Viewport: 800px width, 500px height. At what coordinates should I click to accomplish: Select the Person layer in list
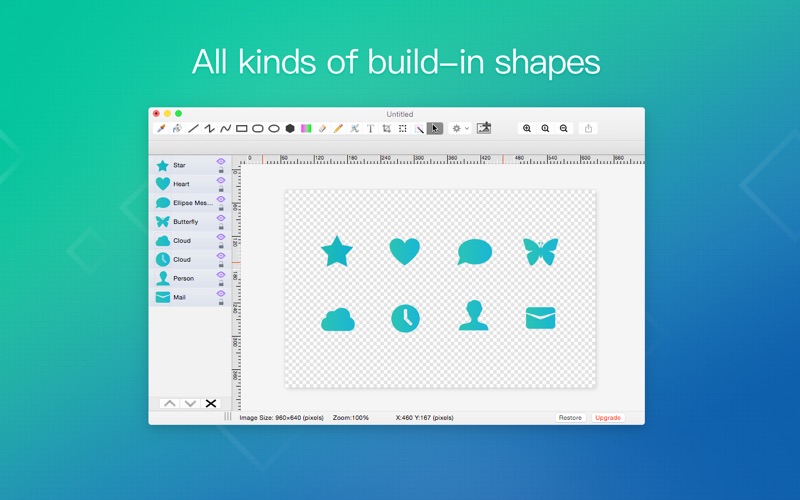[x=184, y=278]
